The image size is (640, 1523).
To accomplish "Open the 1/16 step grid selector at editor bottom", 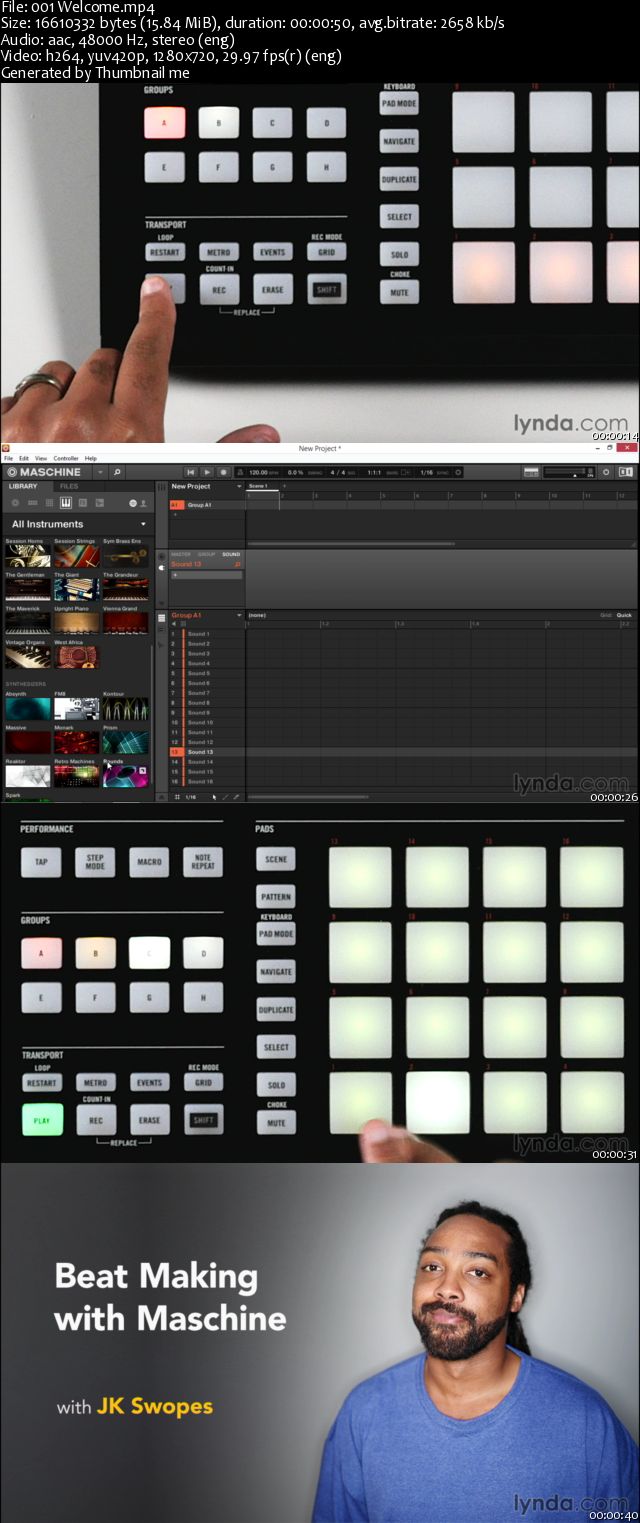I will coord(190,797).
